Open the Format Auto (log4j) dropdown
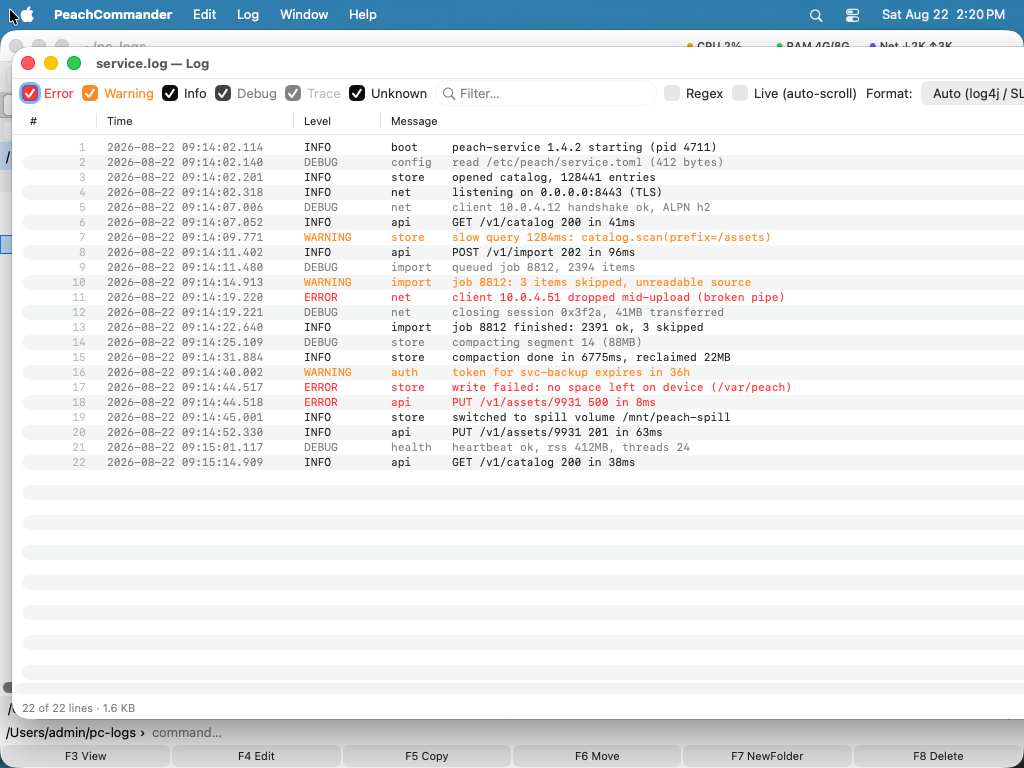 pyautogui.click(x=972, y=93)
